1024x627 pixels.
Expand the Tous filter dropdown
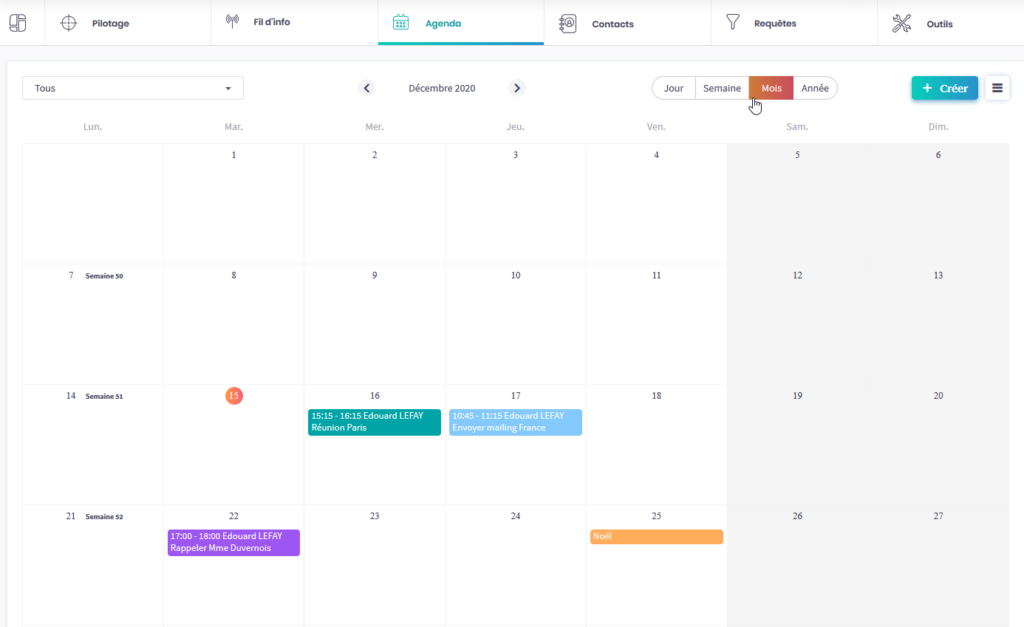[x=133, y=88]
